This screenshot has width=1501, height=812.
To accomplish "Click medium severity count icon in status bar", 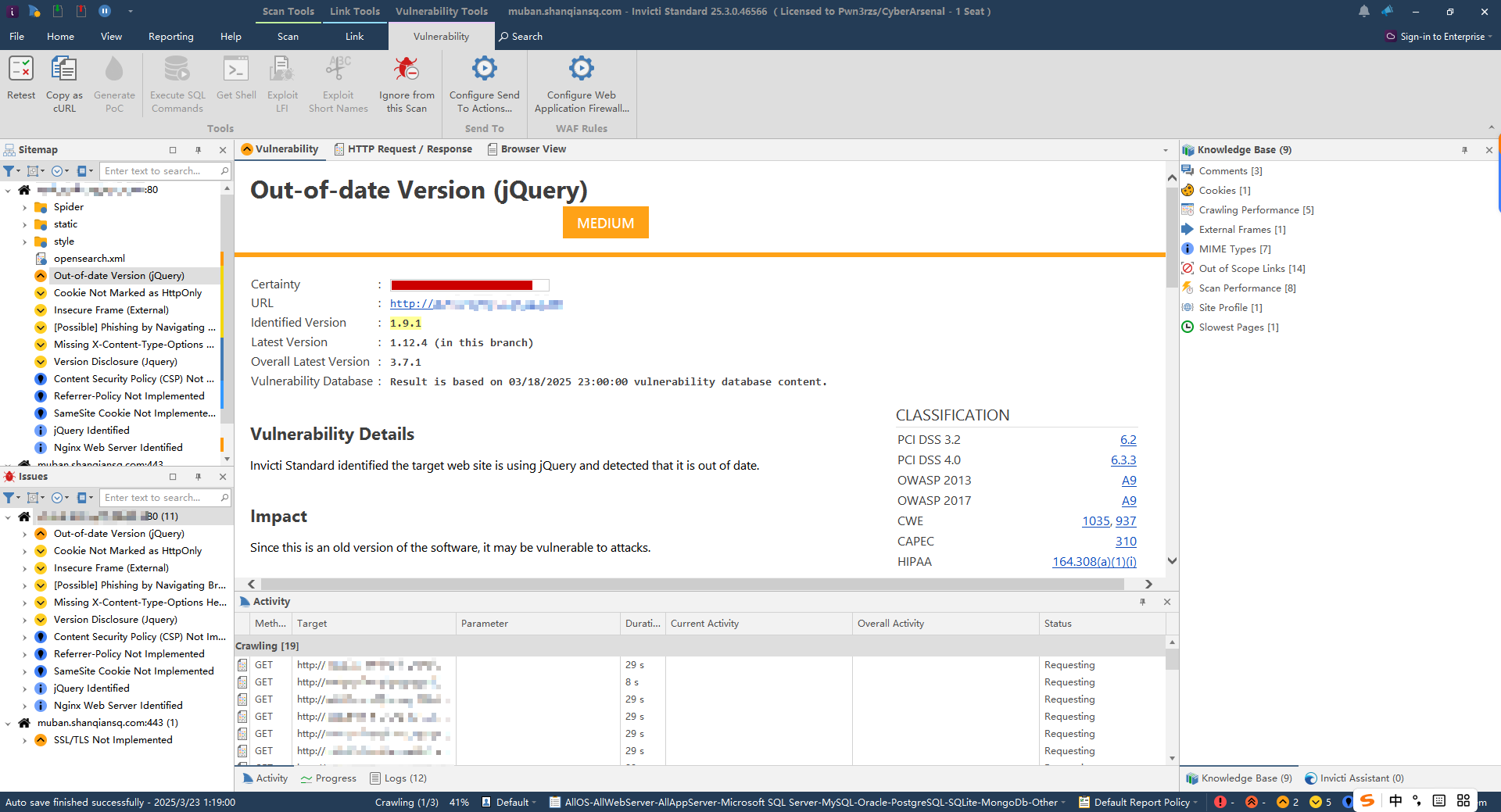I will pyautogui.click(x=1283, y=802).
